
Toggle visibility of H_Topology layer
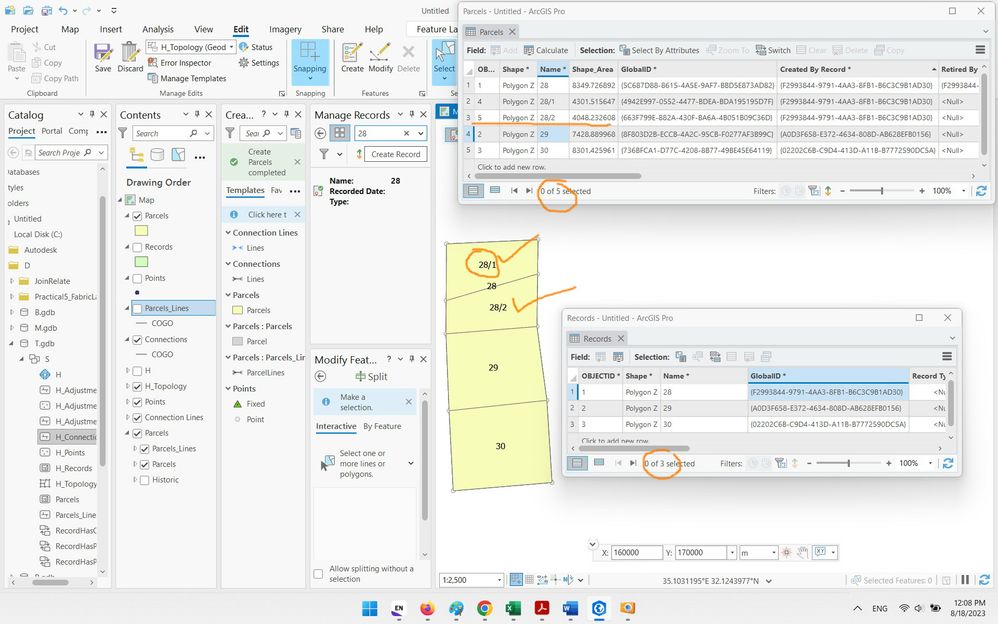tap(137, 386)
